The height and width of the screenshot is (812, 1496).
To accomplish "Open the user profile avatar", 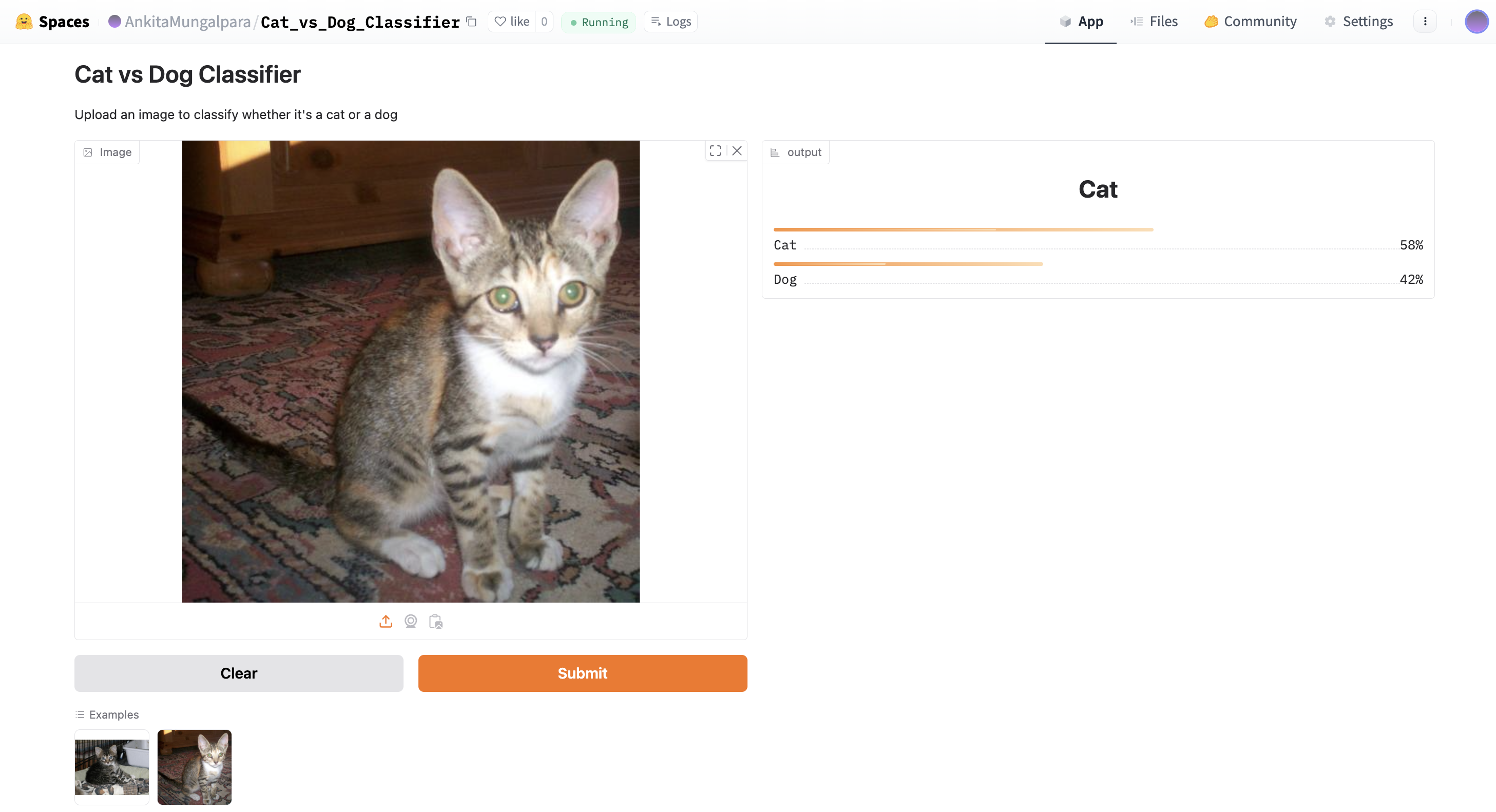I will (x=1475, y=22).
